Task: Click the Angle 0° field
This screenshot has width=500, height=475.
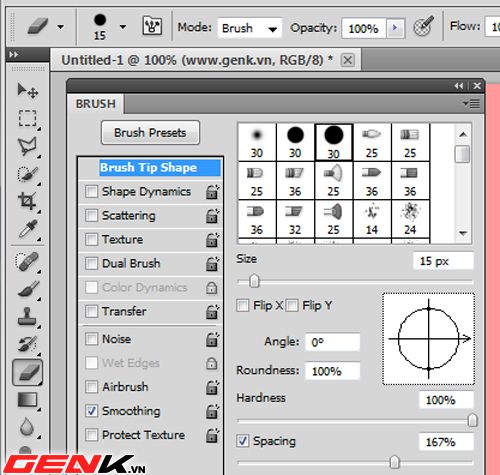Action: [x=332, y=342]
